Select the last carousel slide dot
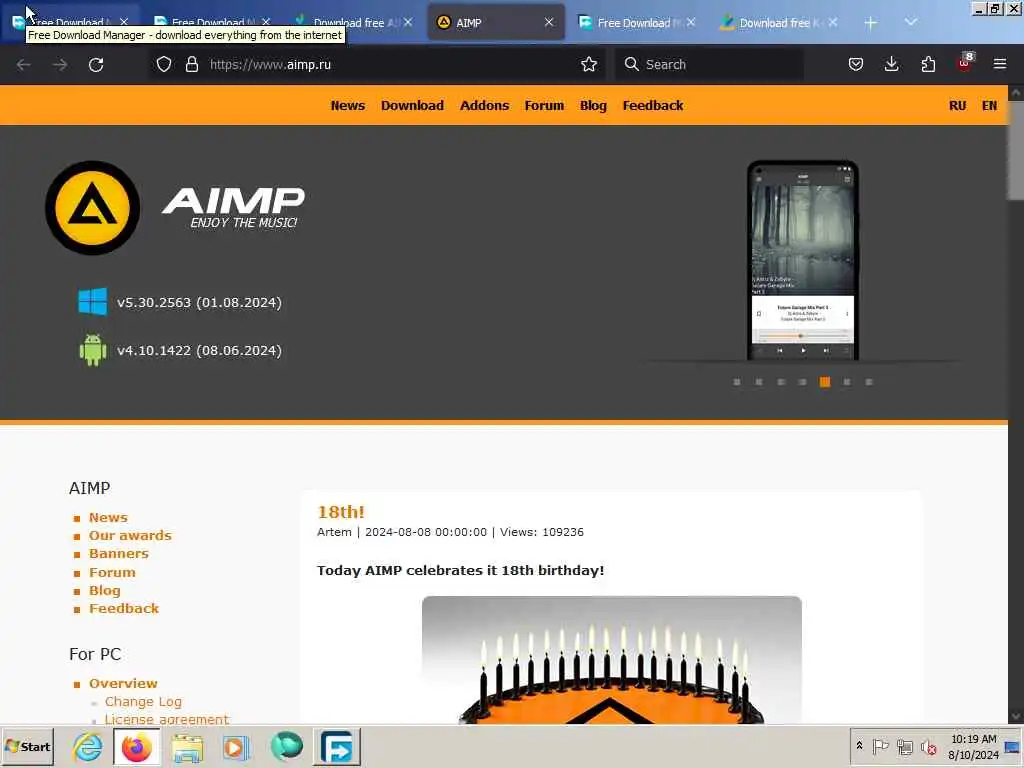This screenshot has height=768, width=1024. coord(869,382)
